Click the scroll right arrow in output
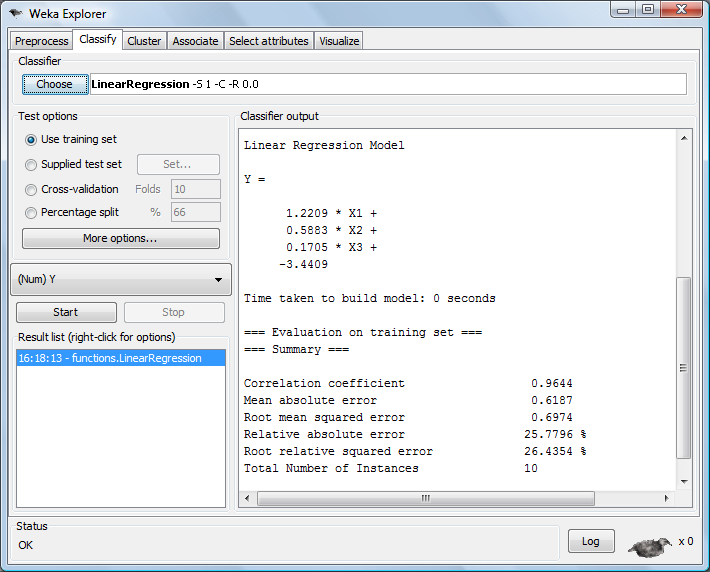This screenshot has width=710, height=572. coord(667,498)
